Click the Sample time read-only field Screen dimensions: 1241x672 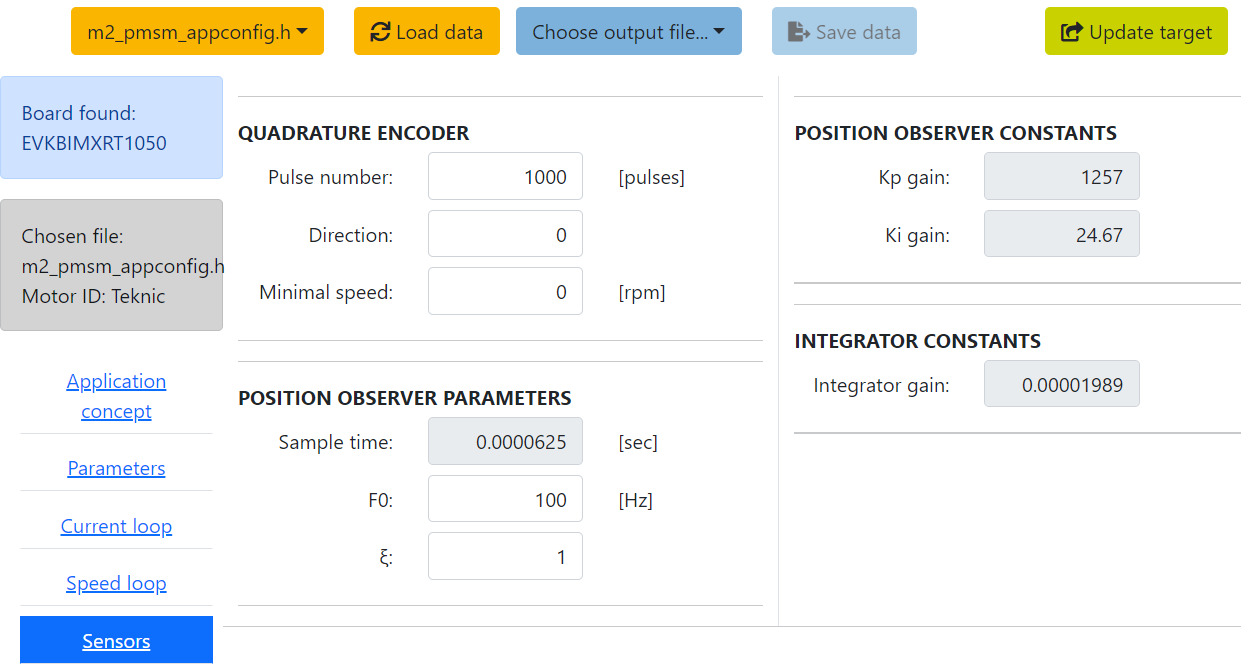point(505,442)
